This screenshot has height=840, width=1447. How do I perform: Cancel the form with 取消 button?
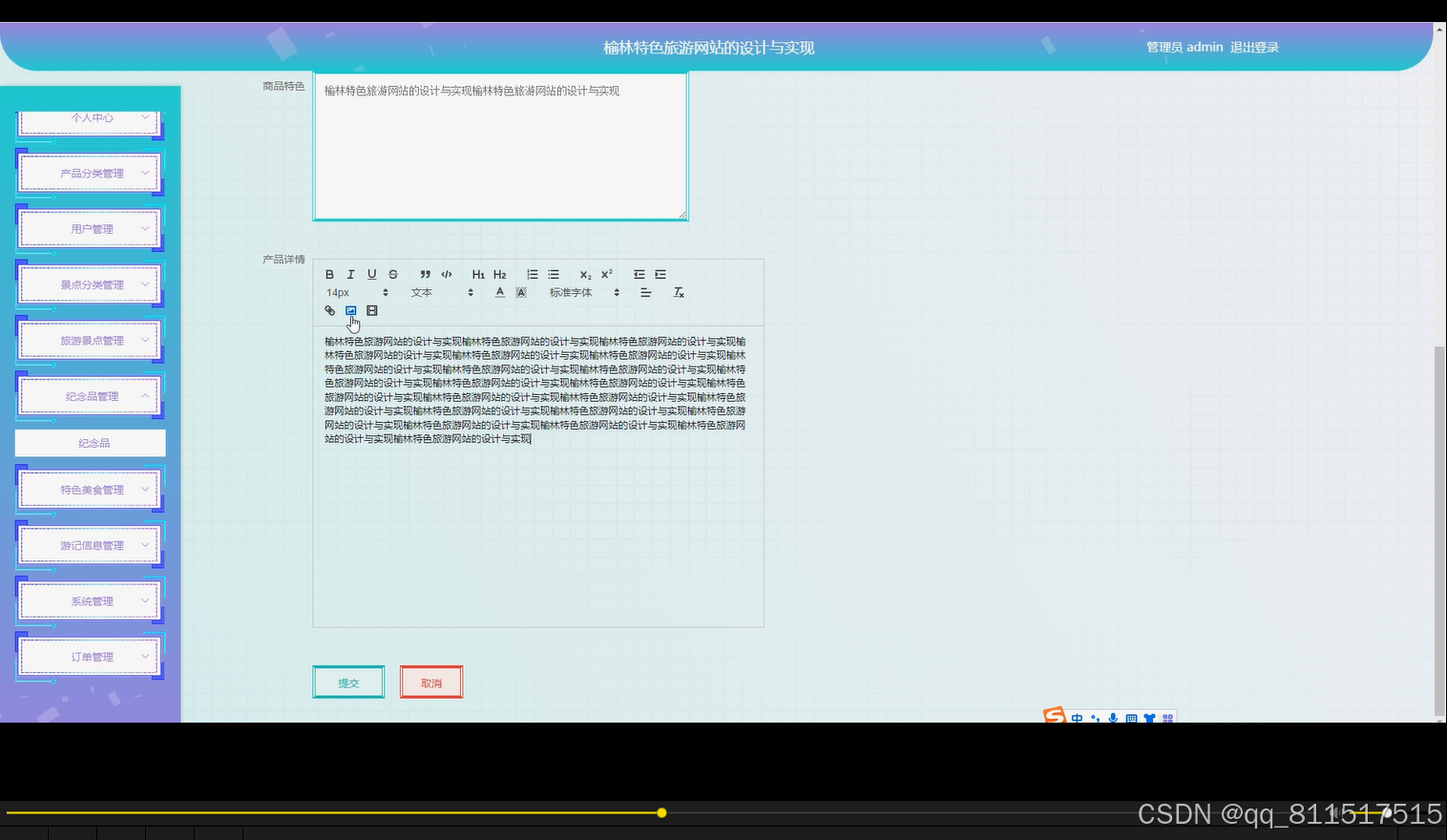tap(431, 682)
